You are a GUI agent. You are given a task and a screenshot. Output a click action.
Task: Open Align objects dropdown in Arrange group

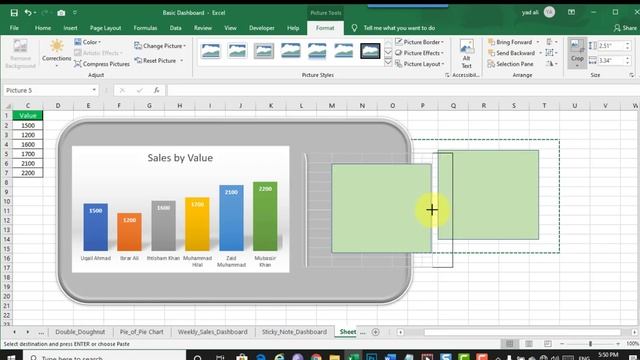coord(552,42)
